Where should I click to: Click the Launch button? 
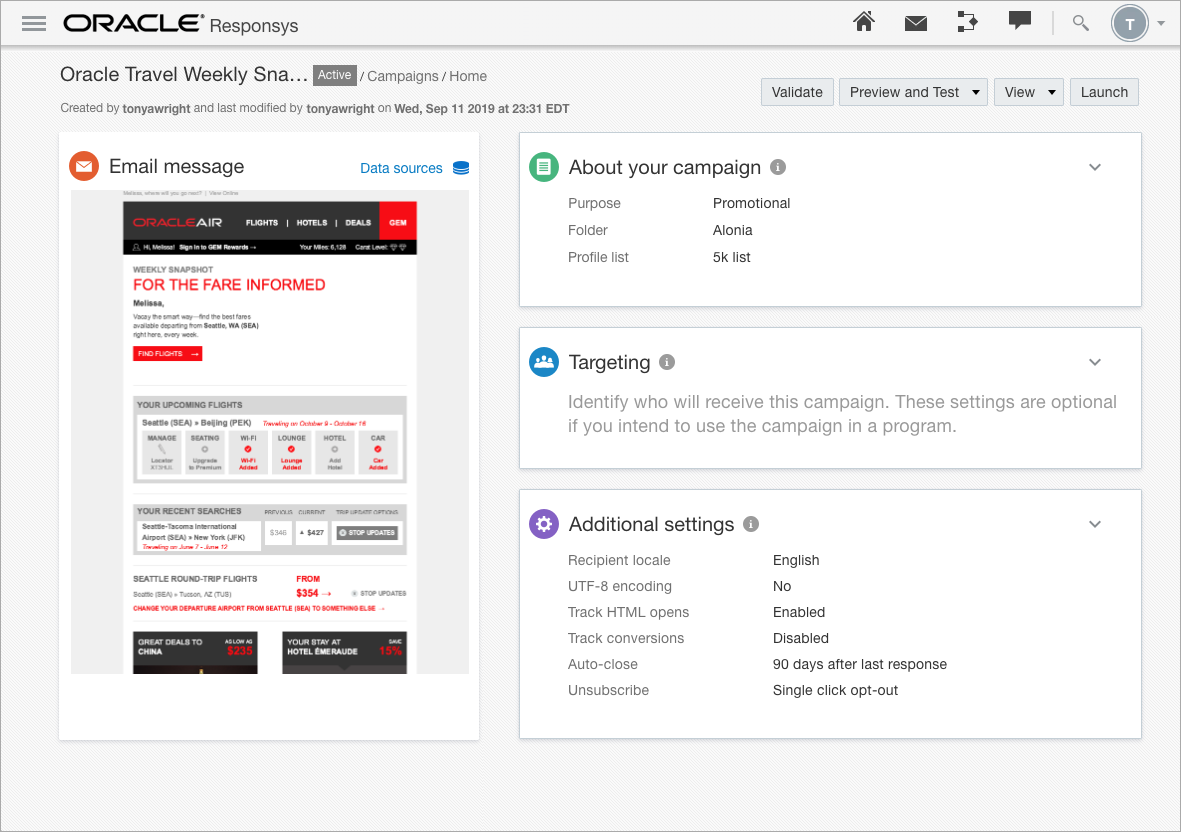click(1104, 92)
